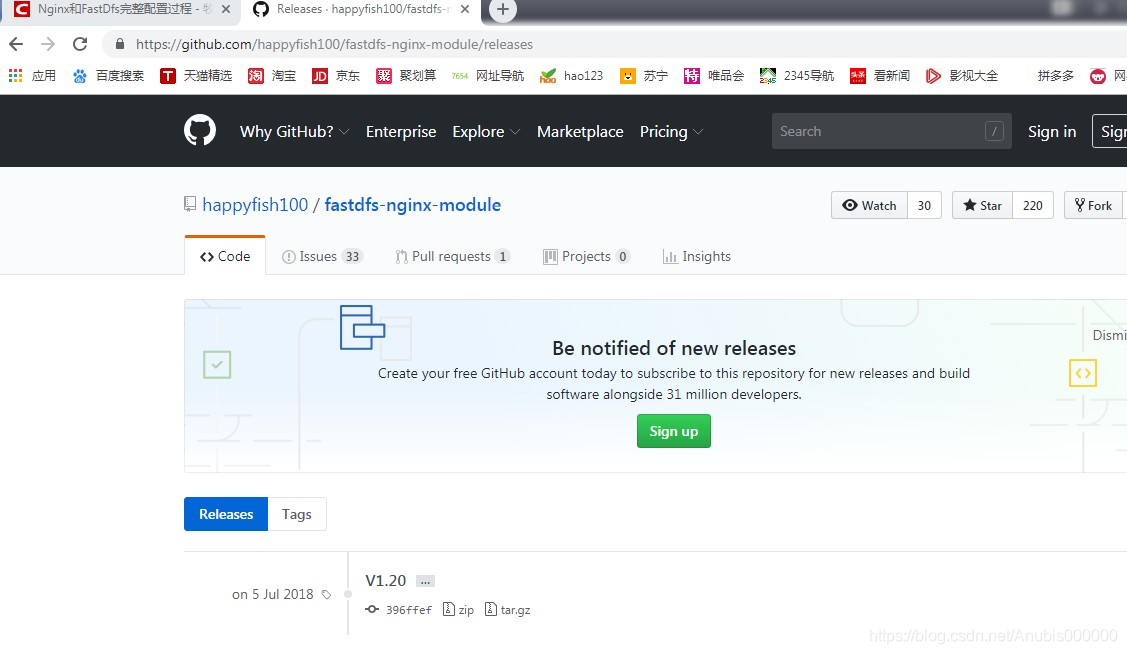1127x654 pixels.
Task: Click the green Sign up button
Action: point(673,430)
